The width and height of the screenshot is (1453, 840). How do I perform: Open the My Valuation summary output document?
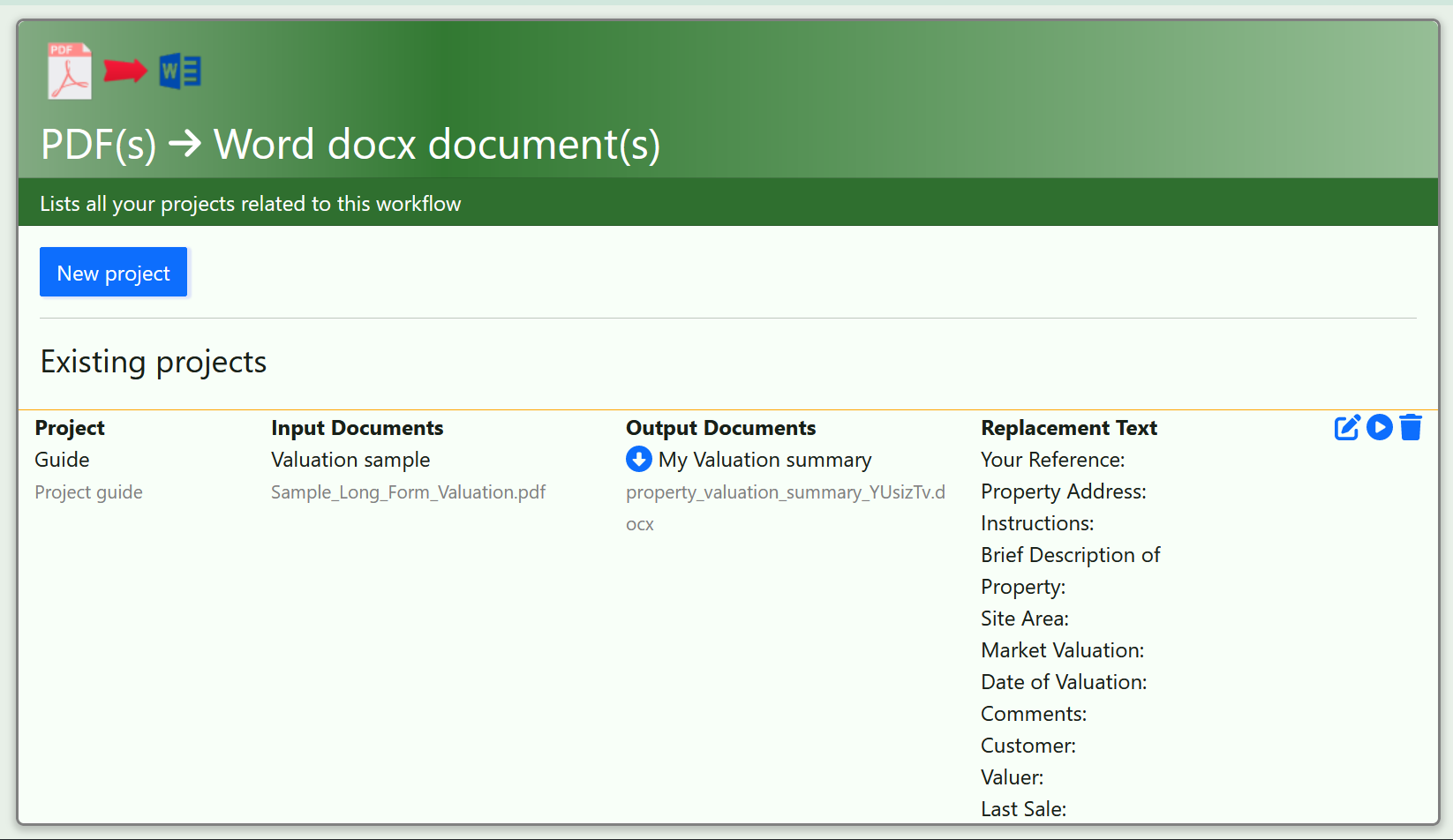point(764,460)
